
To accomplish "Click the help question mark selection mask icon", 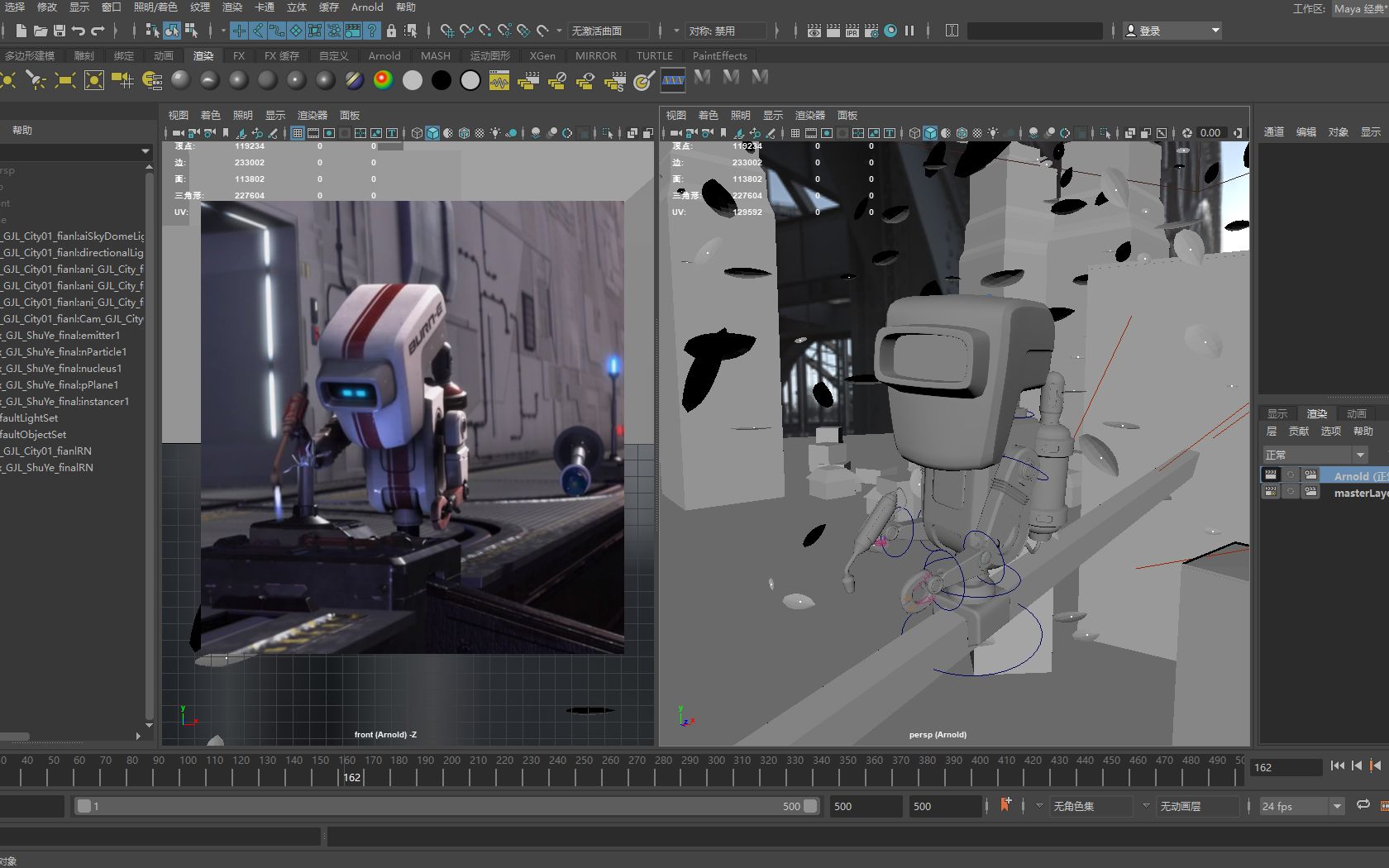I will [x=372, y=31].
